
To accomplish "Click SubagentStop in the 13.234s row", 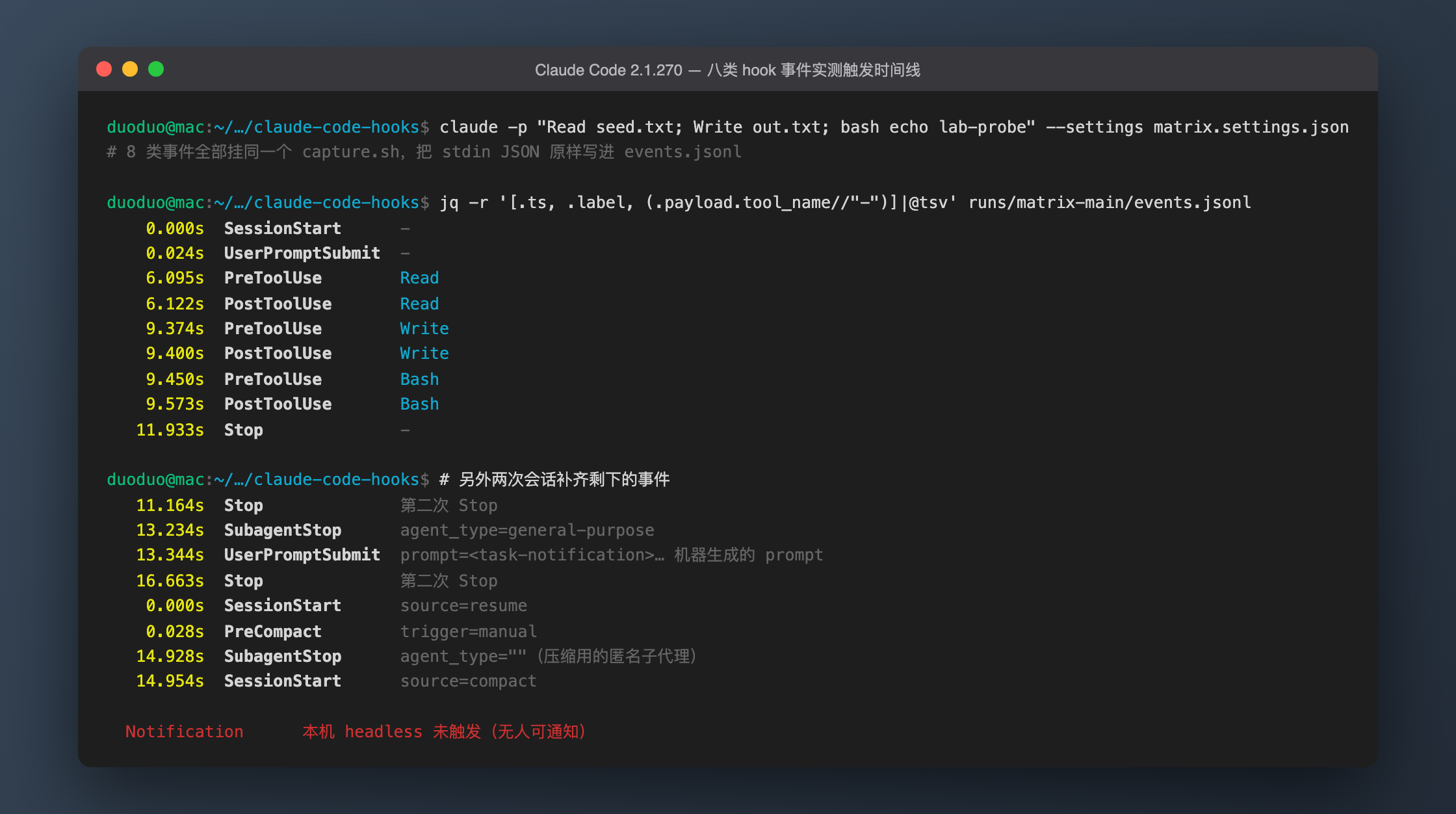I will pos(283,530).
